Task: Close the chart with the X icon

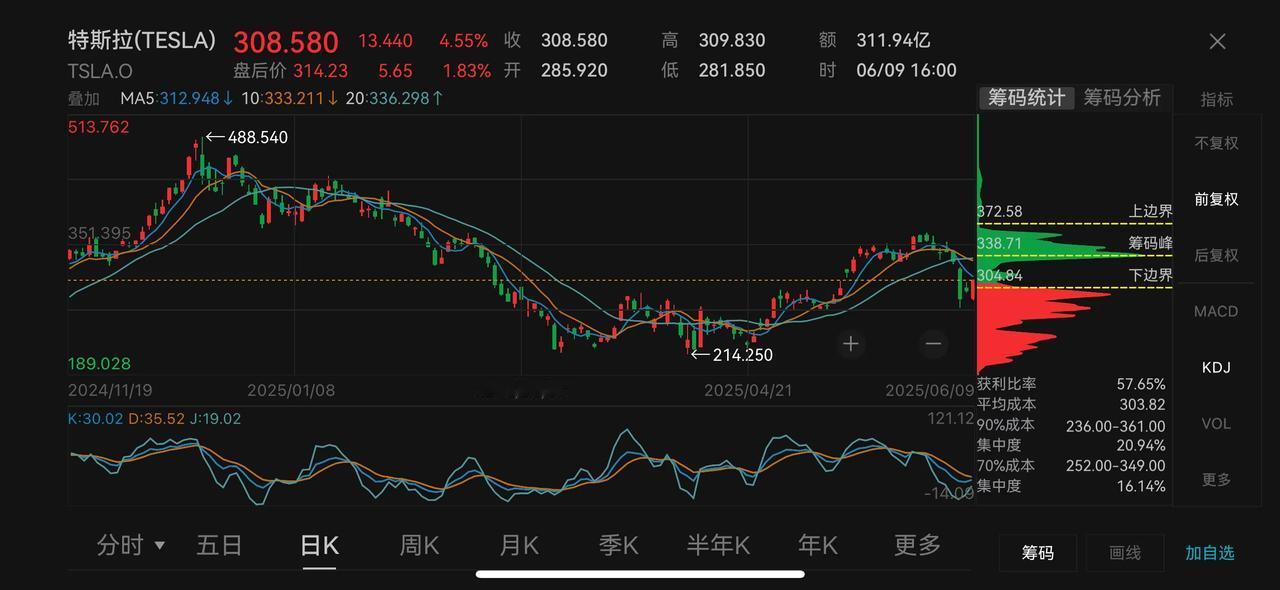Action: [x=1217, y=41]
